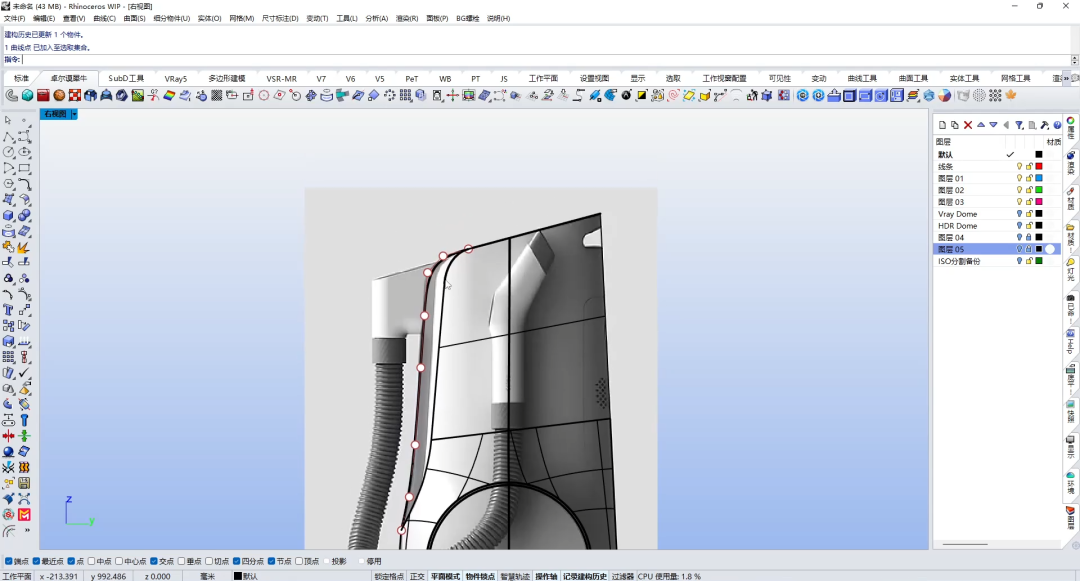Enable 中点 midpoint osnap checkbox
1080x581 pixels.
pos(91,561)
